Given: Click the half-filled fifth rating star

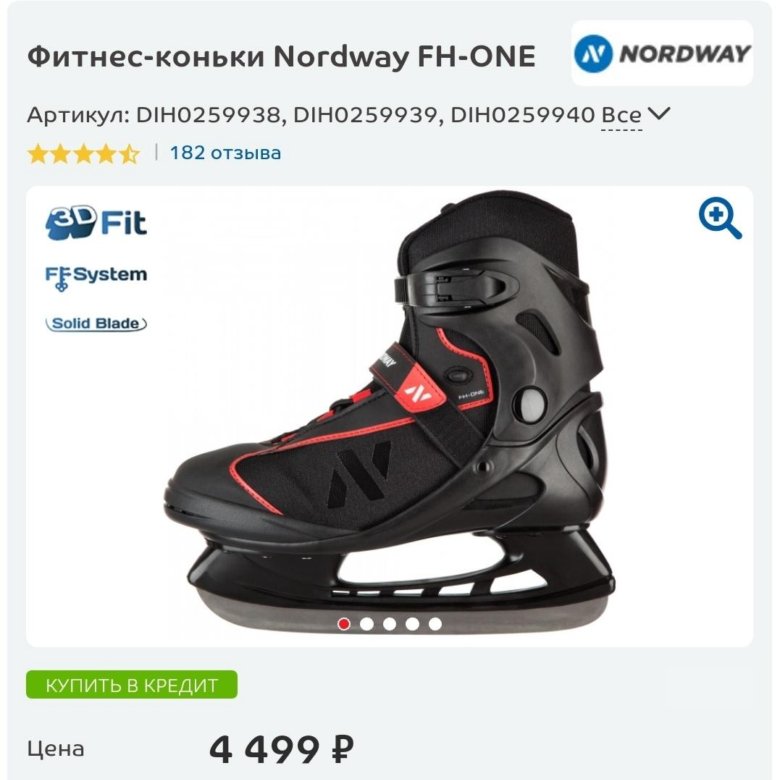Looking at the screenshot, I should tap(130, 154).
